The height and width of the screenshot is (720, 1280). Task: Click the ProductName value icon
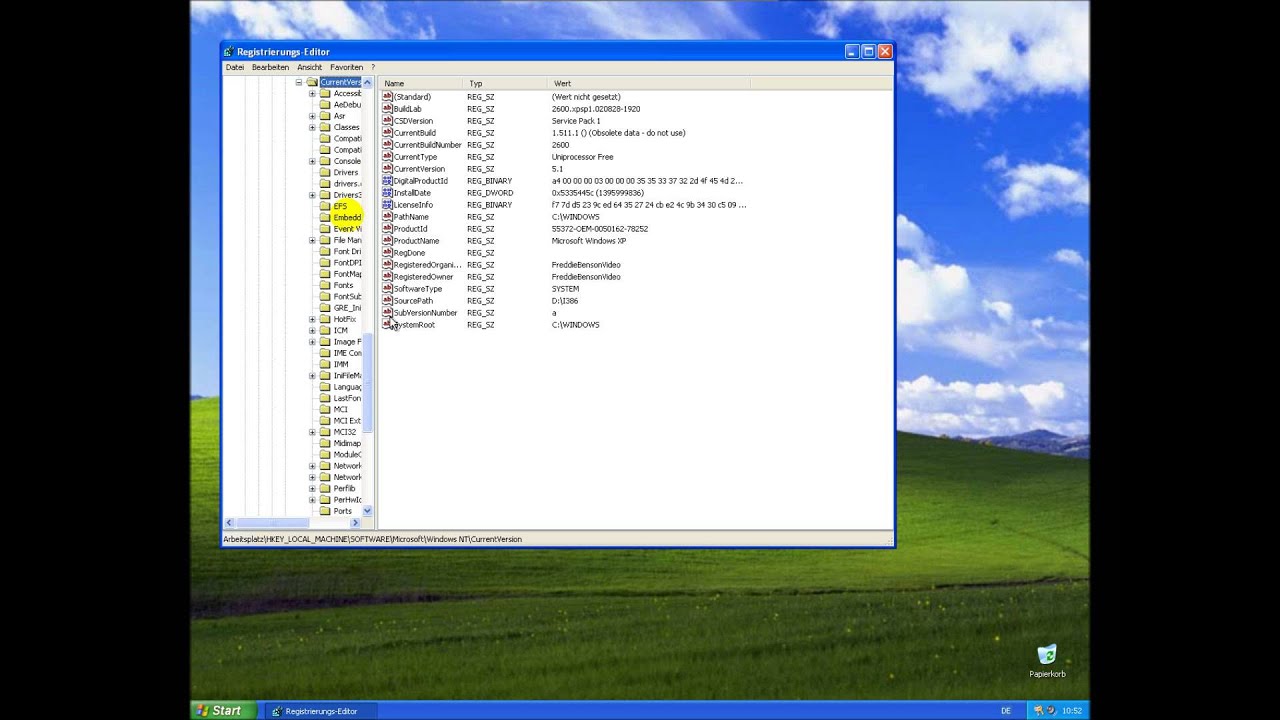(x=387, y=241)
